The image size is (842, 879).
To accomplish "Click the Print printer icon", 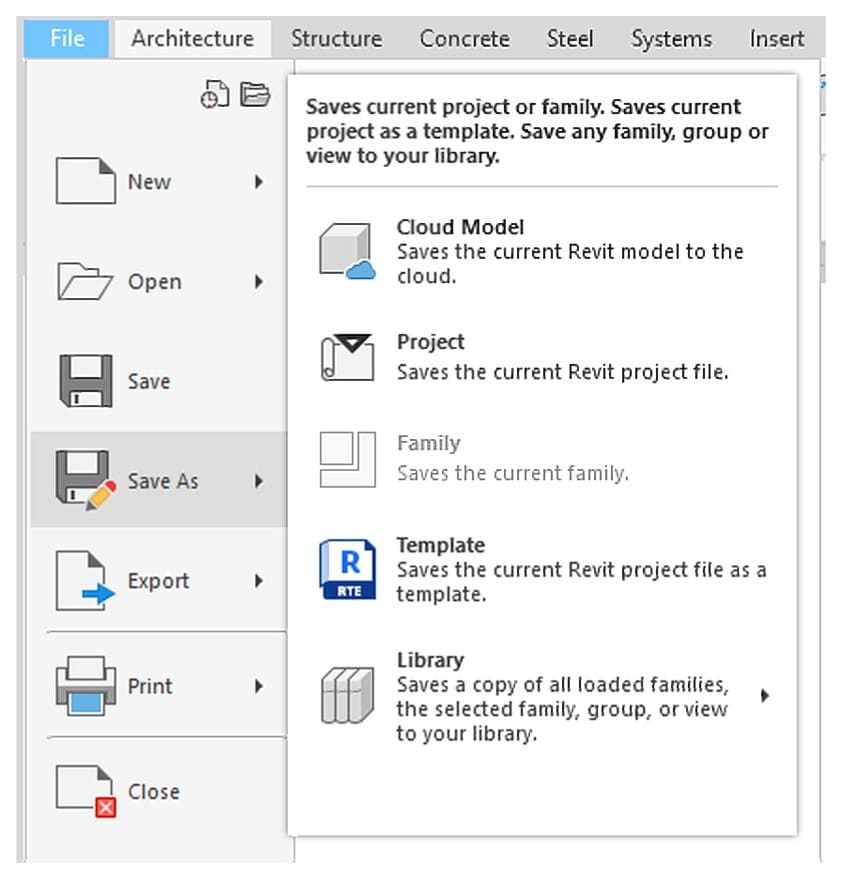I will pyautogui.click(x=86, y=686).
